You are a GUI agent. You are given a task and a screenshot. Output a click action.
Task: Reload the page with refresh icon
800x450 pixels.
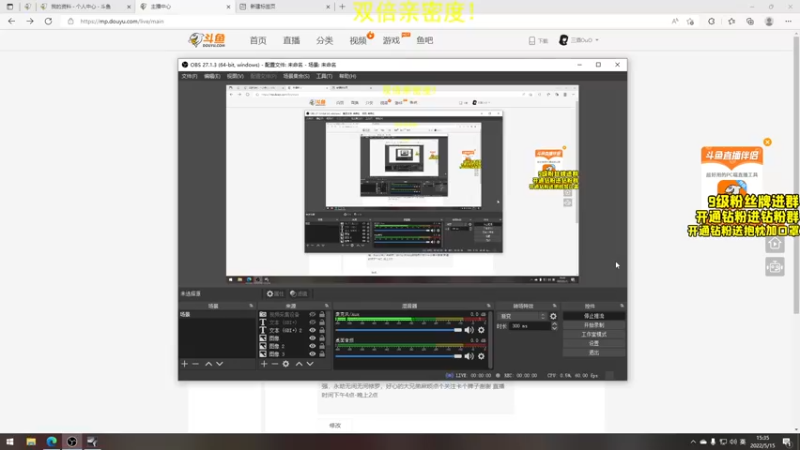point(48,21)
